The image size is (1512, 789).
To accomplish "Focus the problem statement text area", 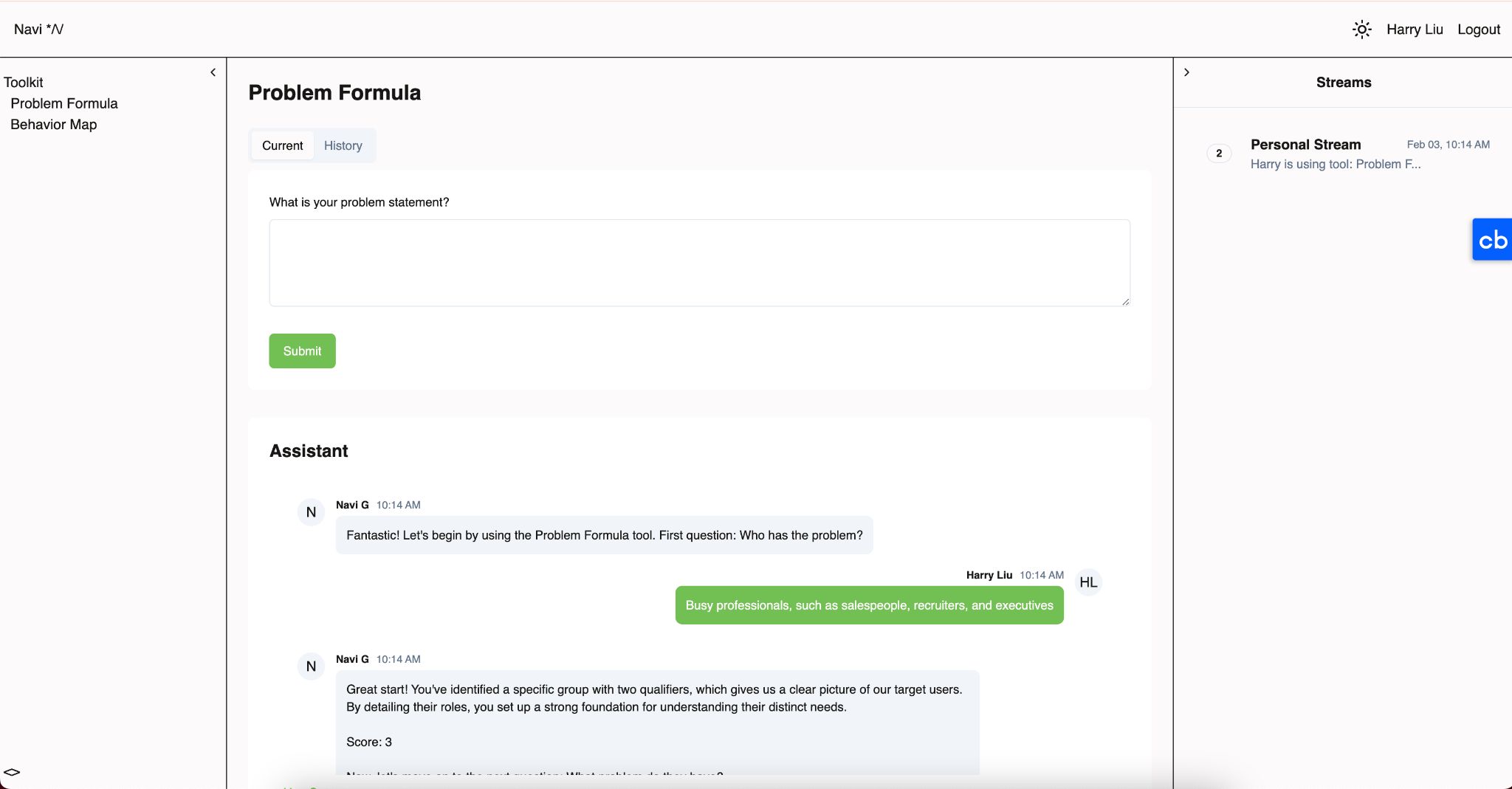I will point(699,263).
